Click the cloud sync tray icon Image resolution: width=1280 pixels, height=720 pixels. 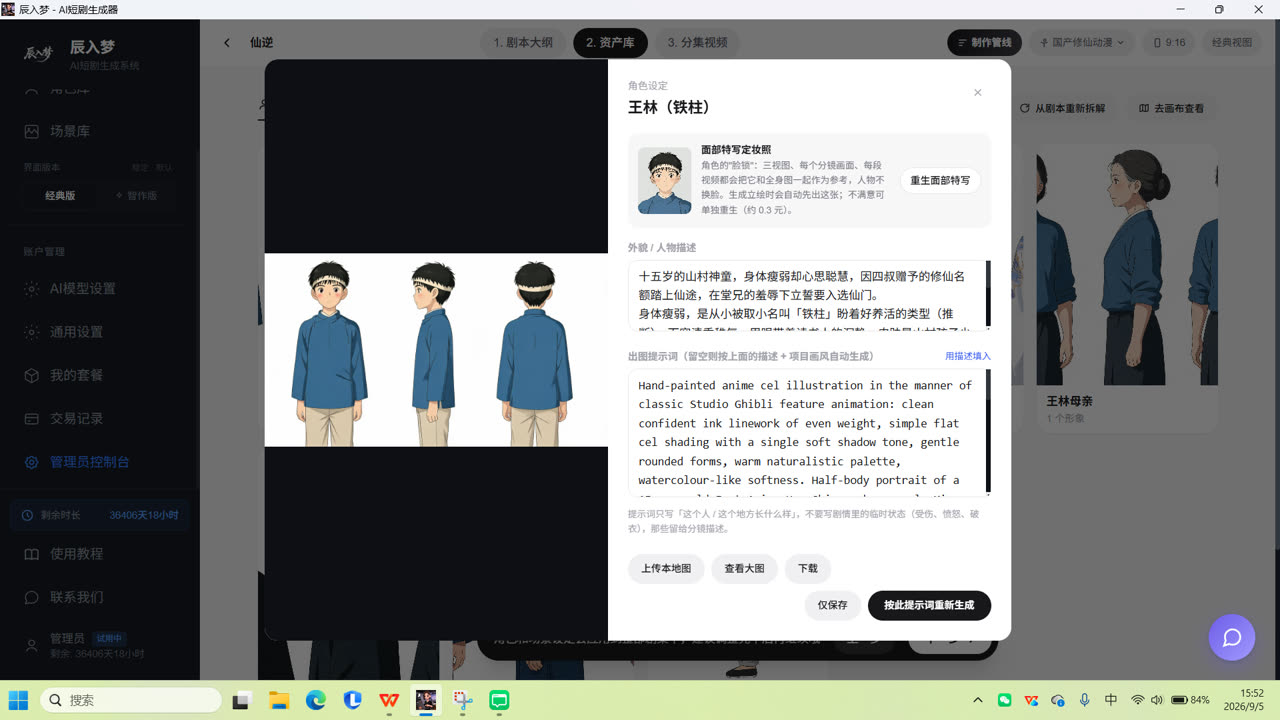(1058, 700)
